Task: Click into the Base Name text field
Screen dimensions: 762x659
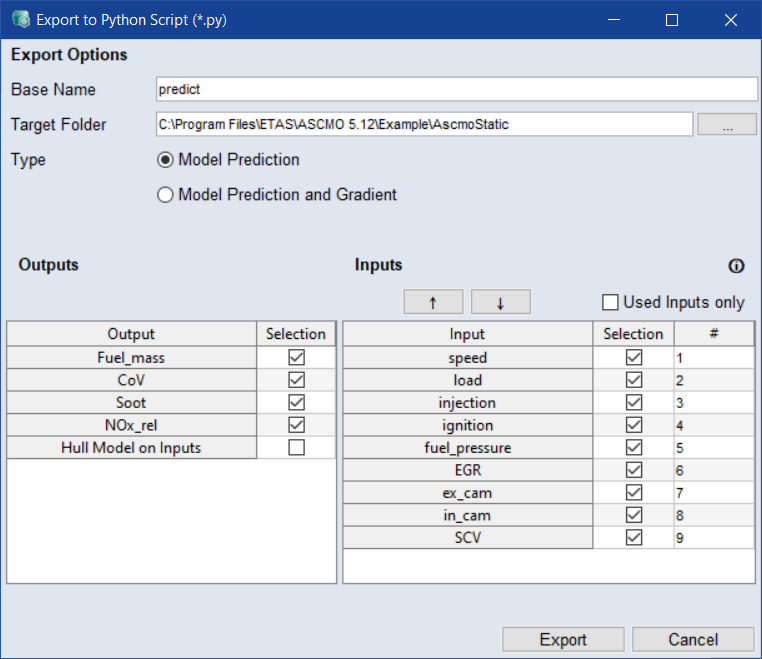Action: tap(456, 90)
